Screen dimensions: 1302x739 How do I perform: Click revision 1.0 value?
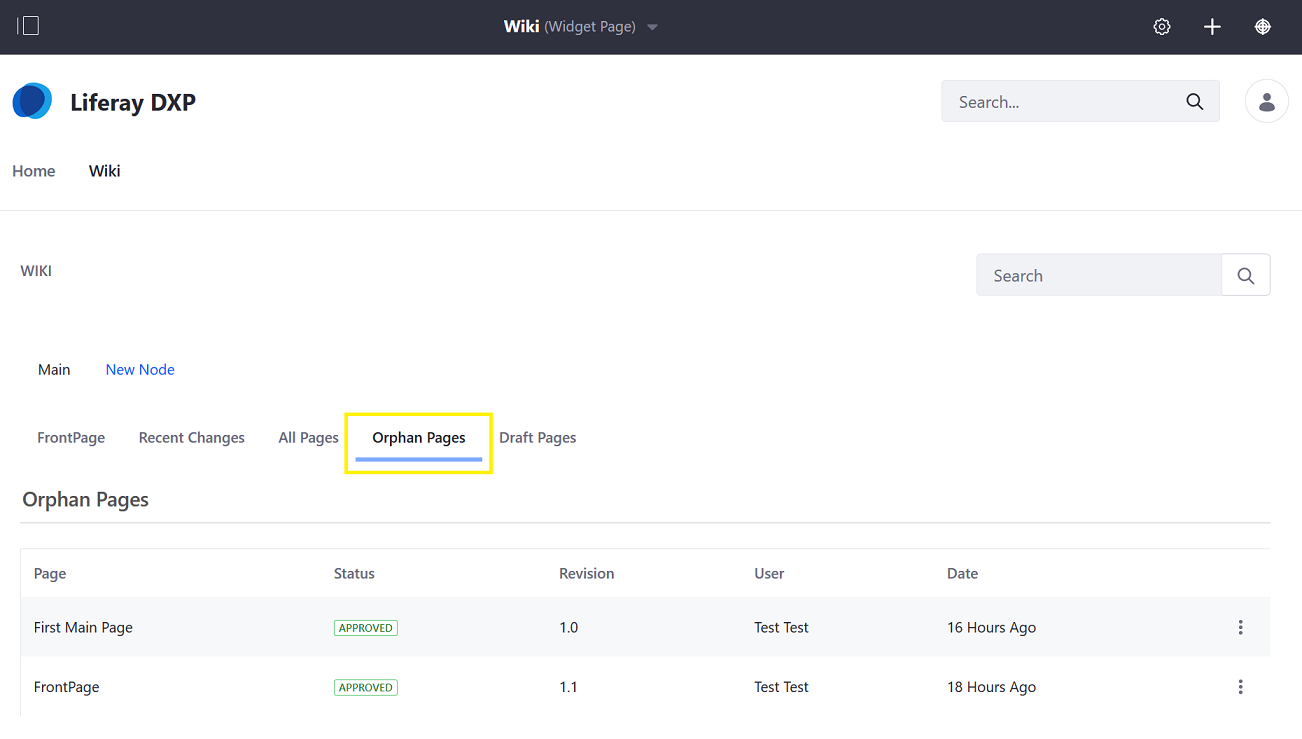click(569, 628)
